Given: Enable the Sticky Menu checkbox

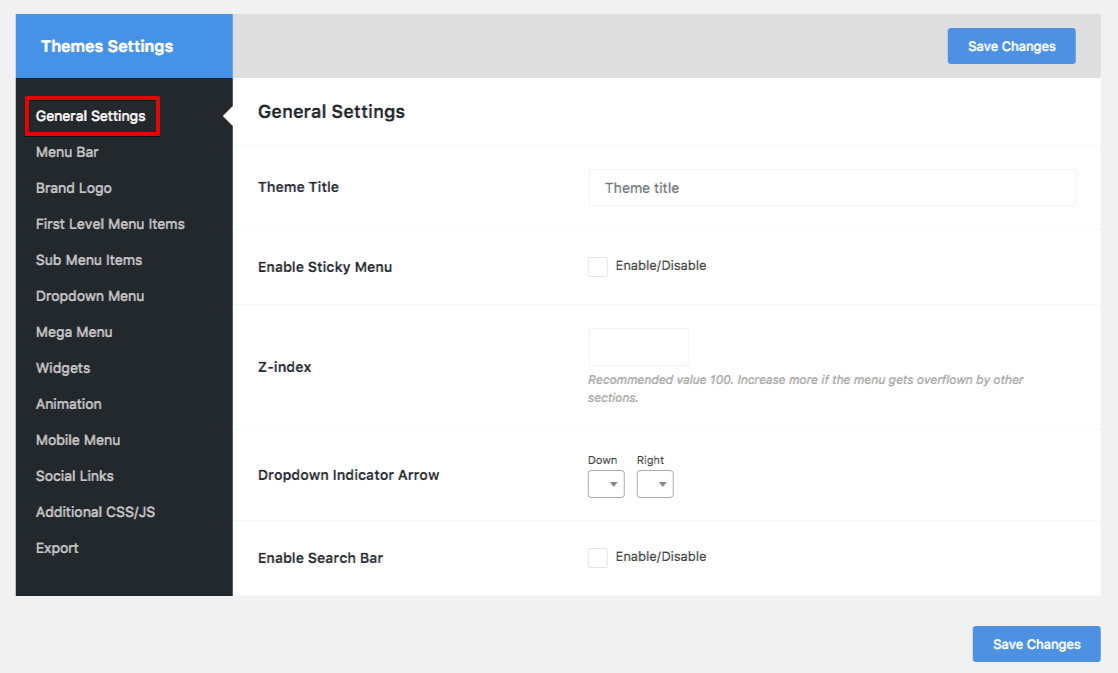Looking at the screenshot, I should (x=597, y=266).
